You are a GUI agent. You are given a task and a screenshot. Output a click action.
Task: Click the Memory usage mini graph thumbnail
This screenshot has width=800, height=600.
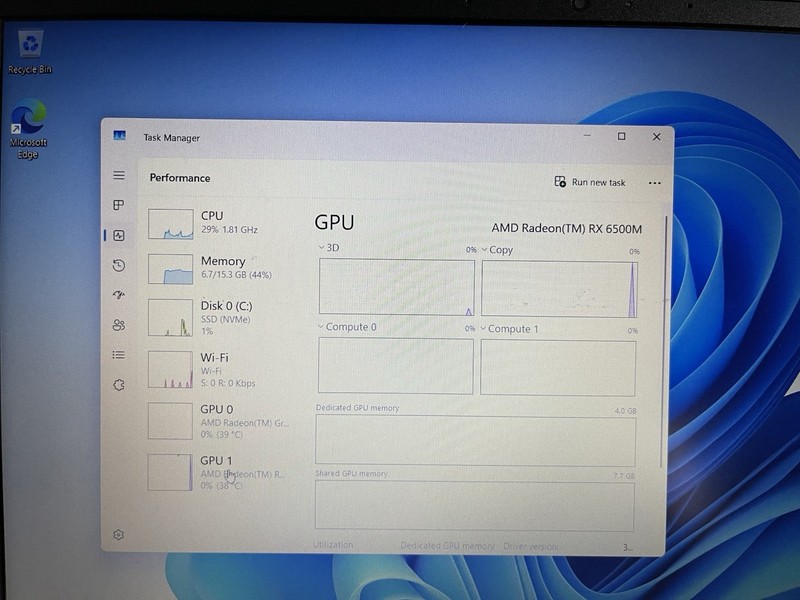tap(170, 269)
